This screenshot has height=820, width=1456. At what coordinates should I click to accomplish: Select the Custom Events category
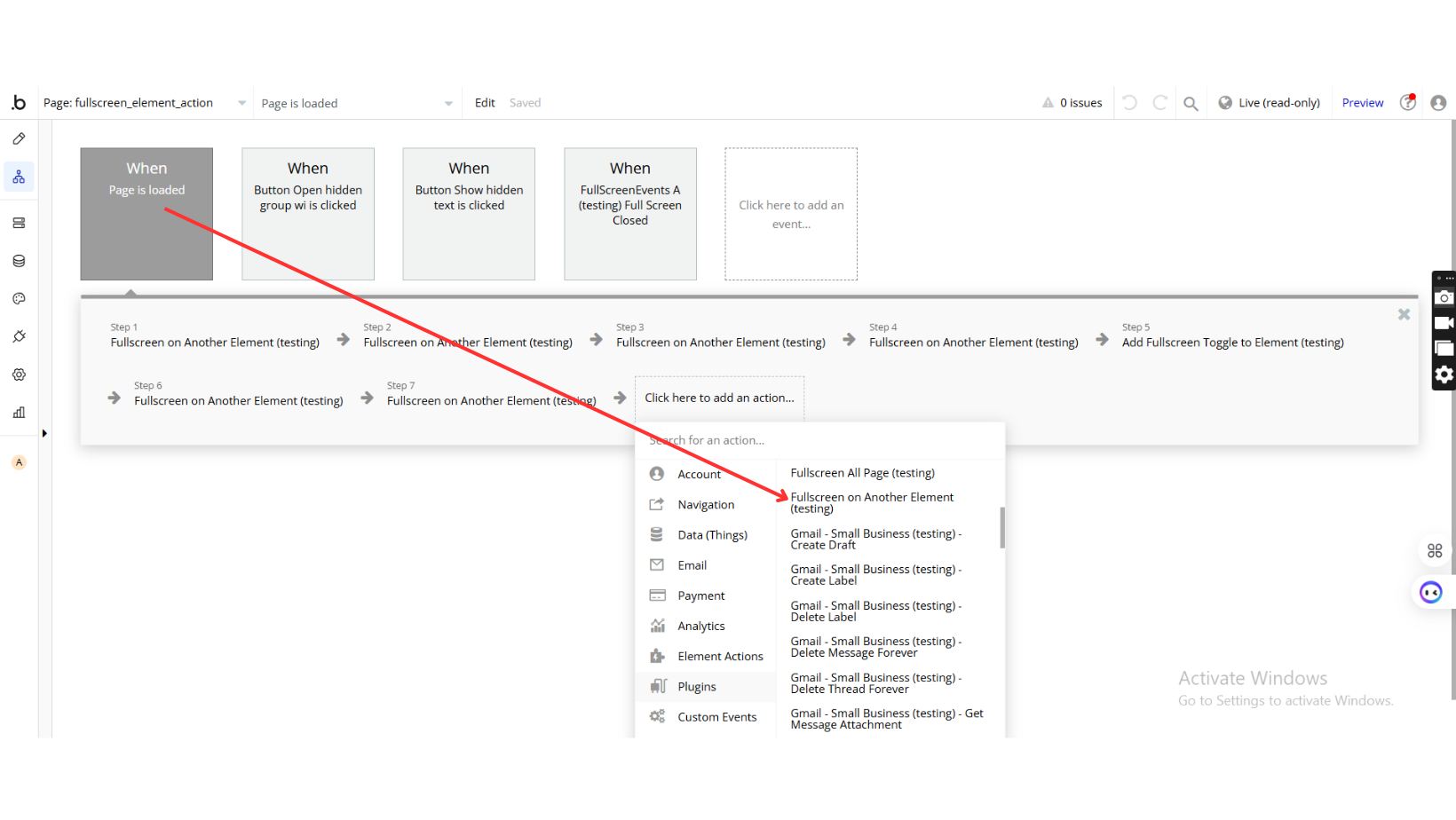tap(707, 717)
